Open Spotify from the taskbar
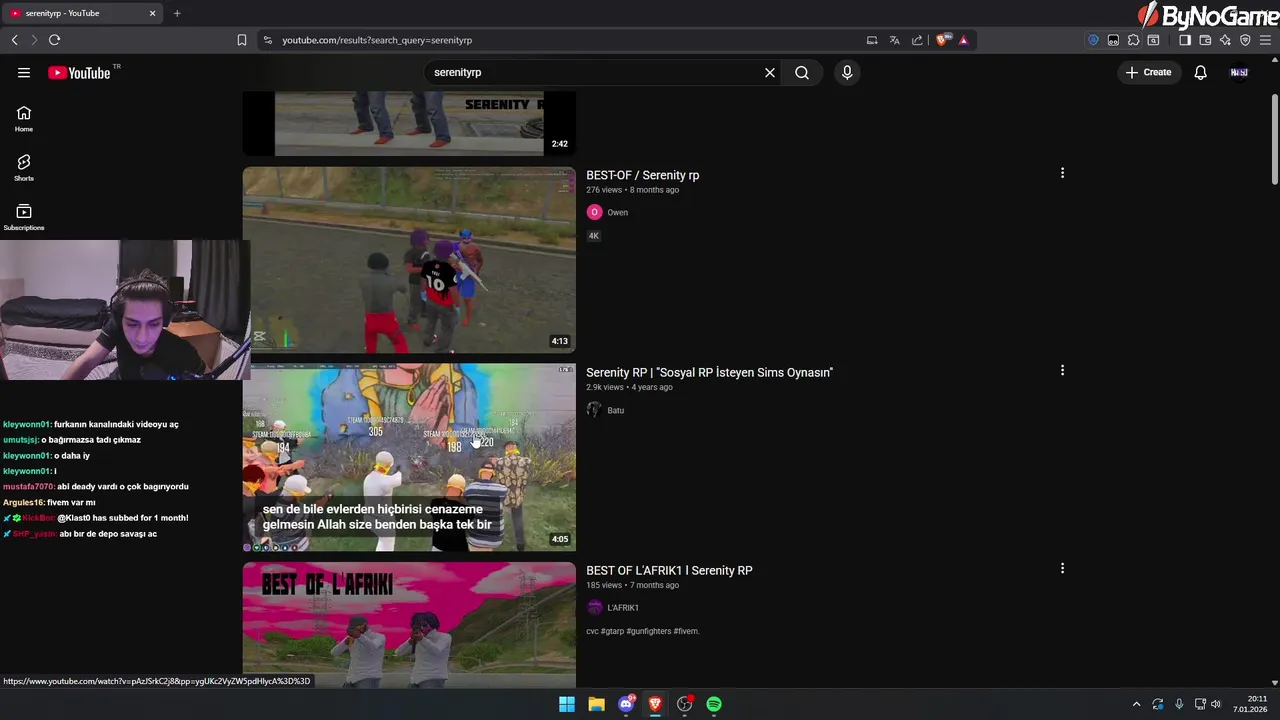 tap(714, 704)
